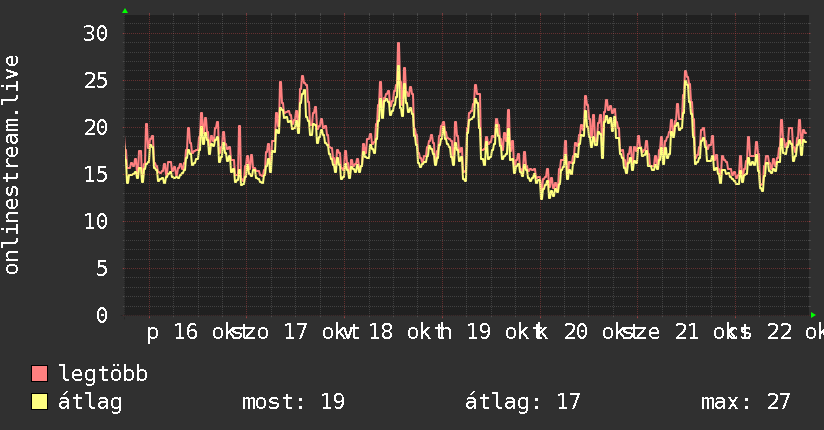The image size is (824, 430).
Task: Click the y-axis label 15
Action: (x=95, y=174)
